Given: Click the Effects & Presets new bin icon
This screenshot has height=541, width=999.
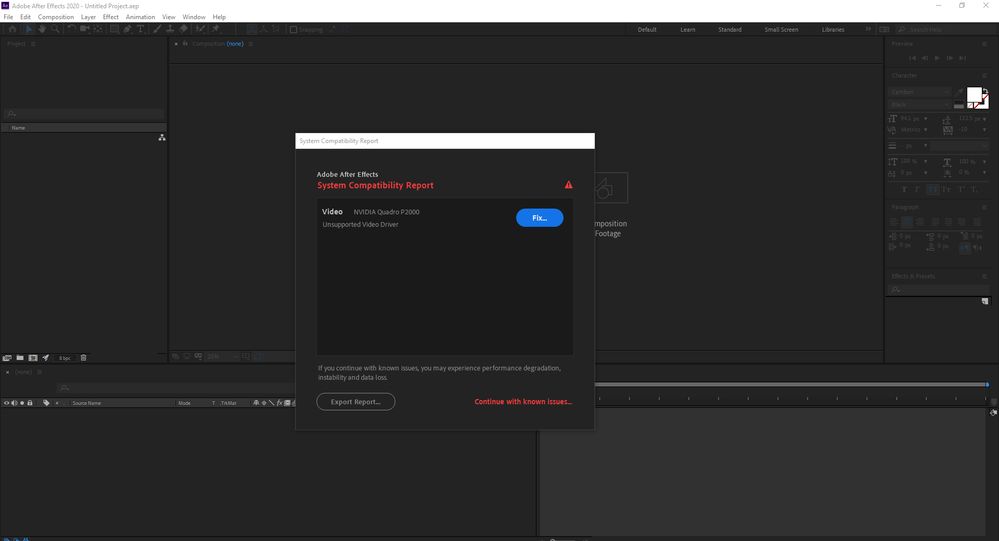Looking at the screenshot, I should click(985, 301).
